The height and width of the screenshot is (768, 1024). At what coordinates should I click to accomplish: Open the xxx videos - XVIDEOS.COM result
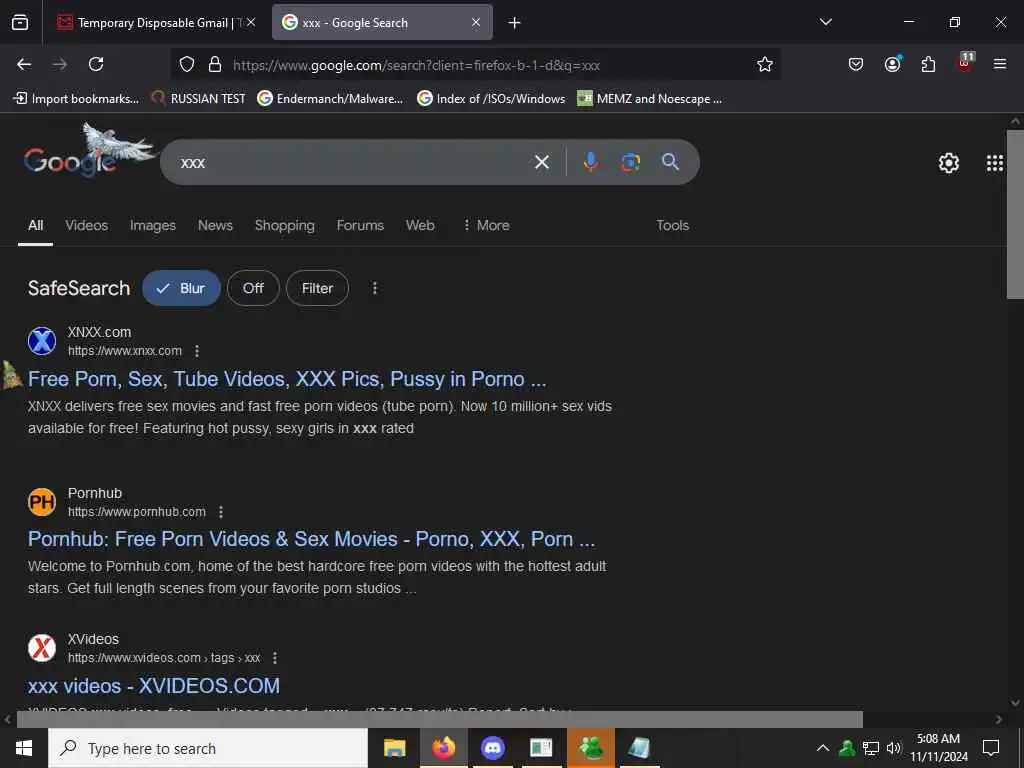coord(154,686)
